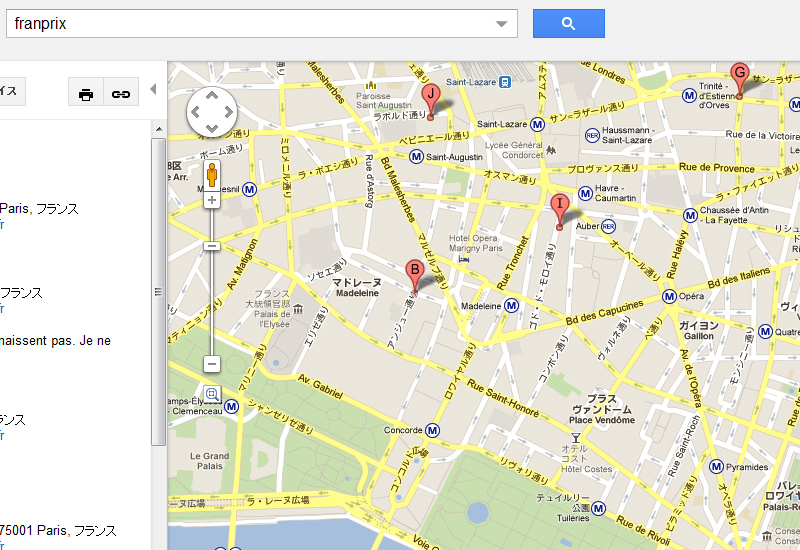
Task: Click Auber RER station icon
Action: 609,226
